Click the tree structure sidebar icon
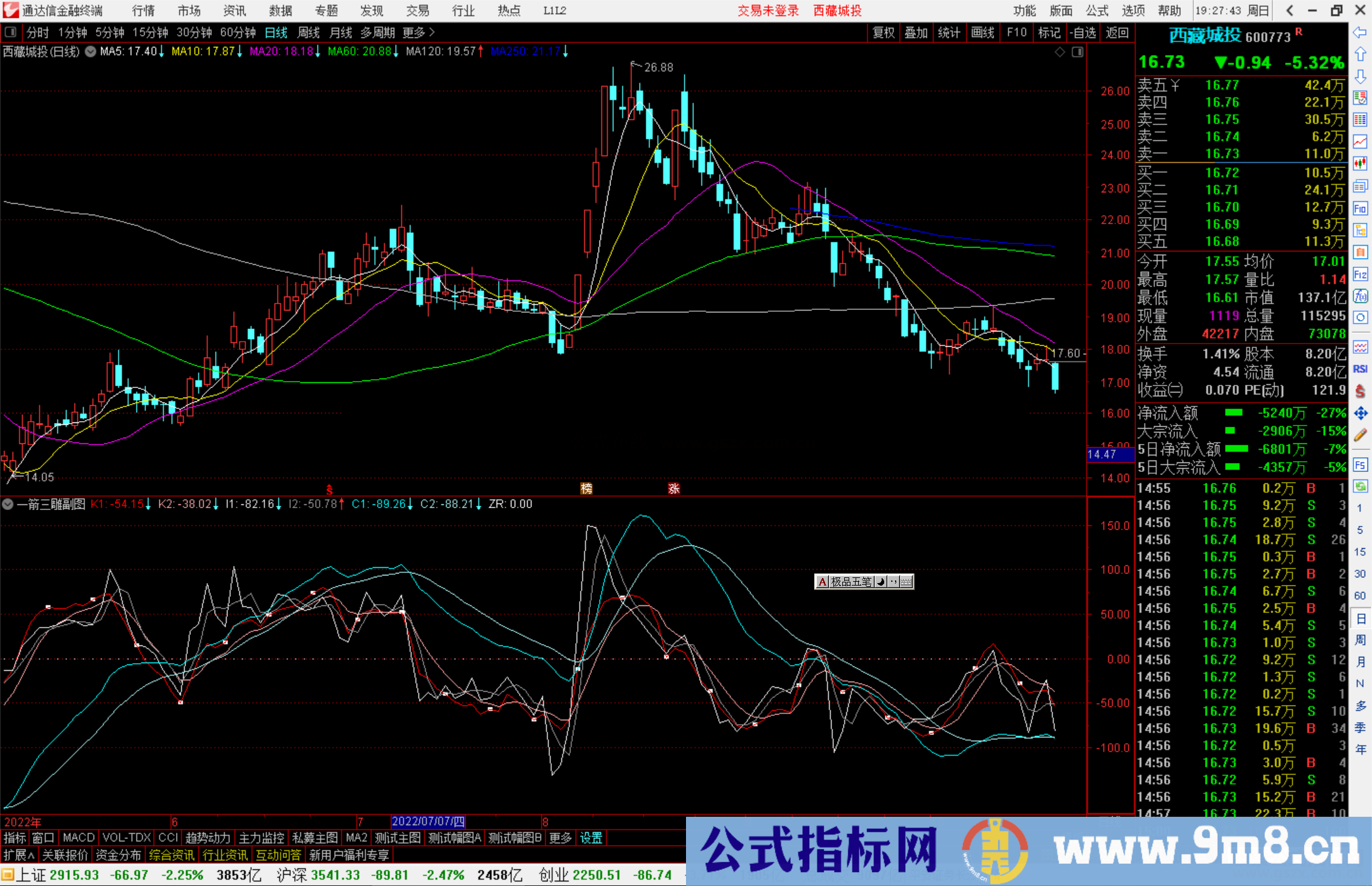 [1360, 230]
